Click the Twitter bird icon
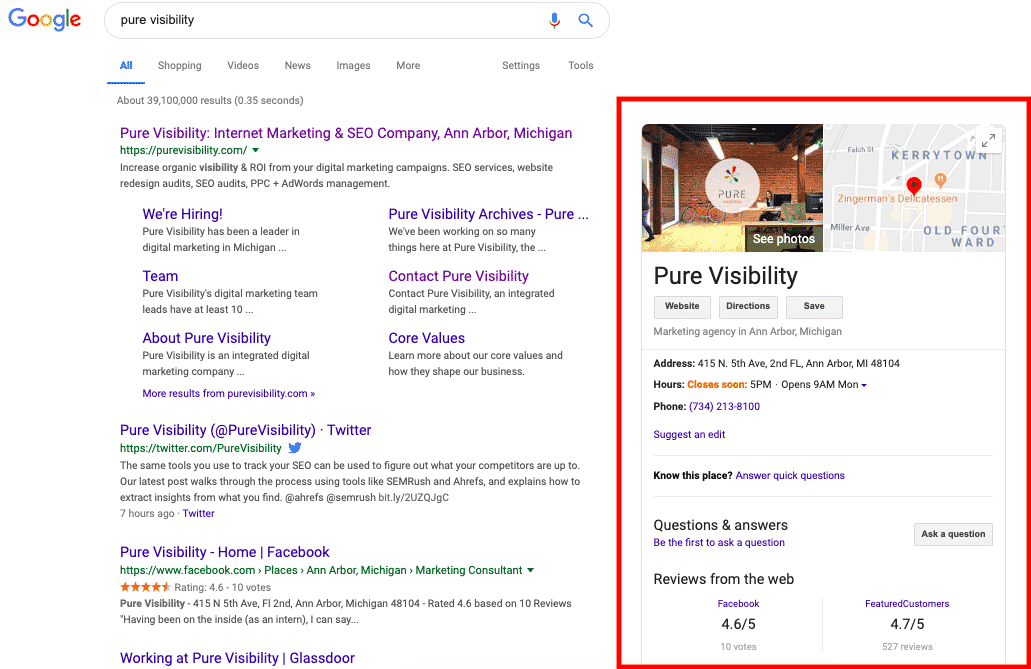This screenshot has width=1031, height=669. click(x=295, y=448)
